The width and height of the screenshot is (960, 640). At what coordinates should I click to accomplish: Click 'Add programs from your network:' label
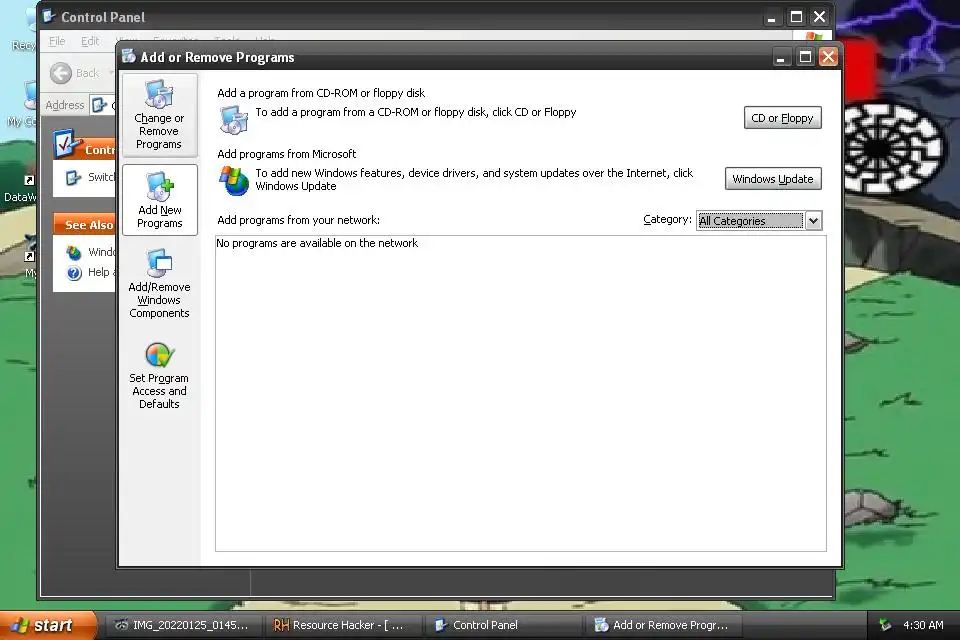click(298, 220)
